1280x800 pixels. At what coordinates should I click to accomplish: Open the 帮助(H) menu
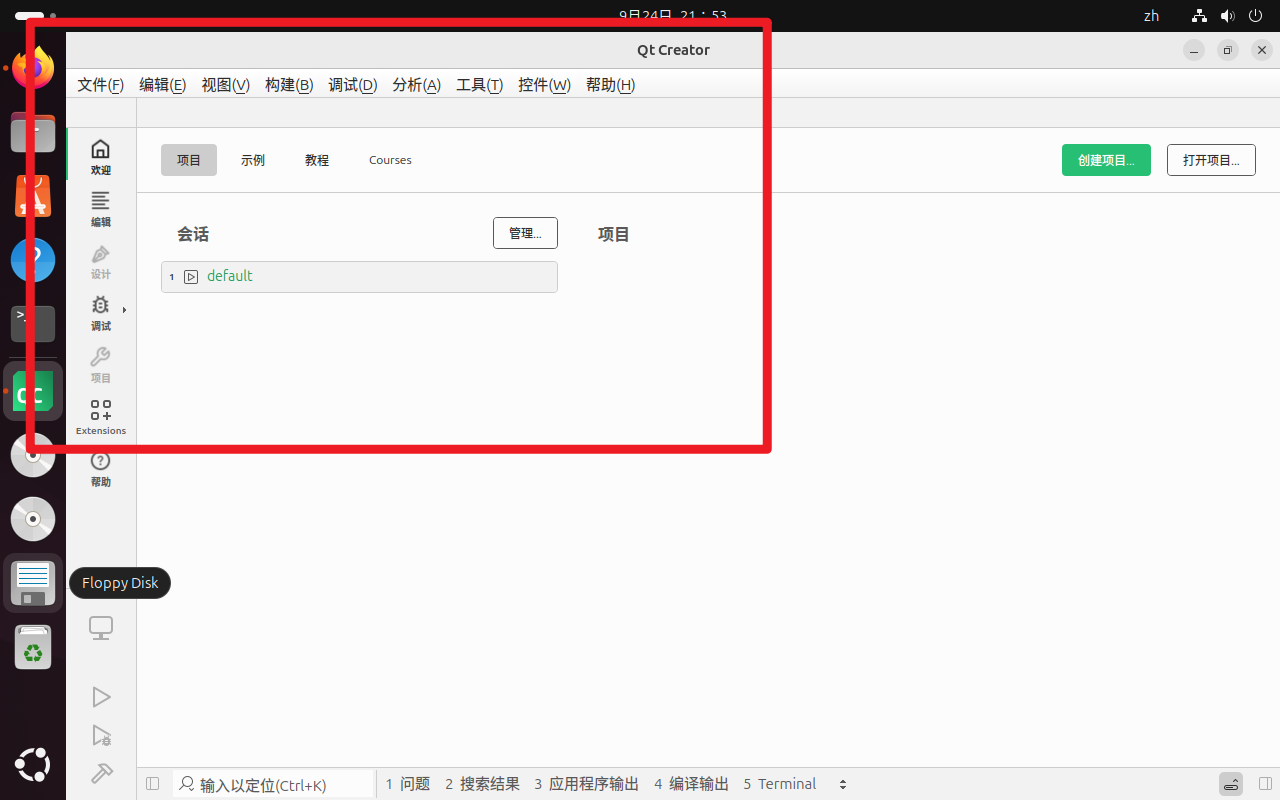[x=611, y=85]
